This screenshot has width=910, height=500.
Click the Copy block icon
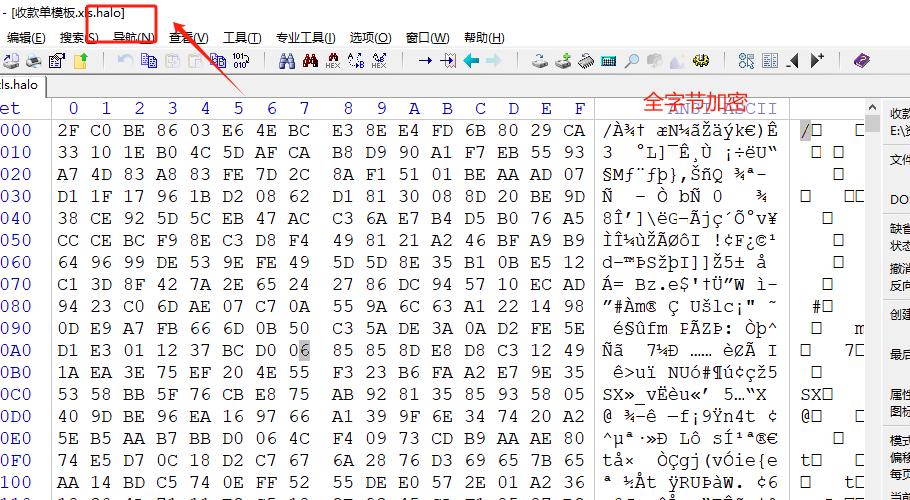pyautogui.click(x=149, y=61)
